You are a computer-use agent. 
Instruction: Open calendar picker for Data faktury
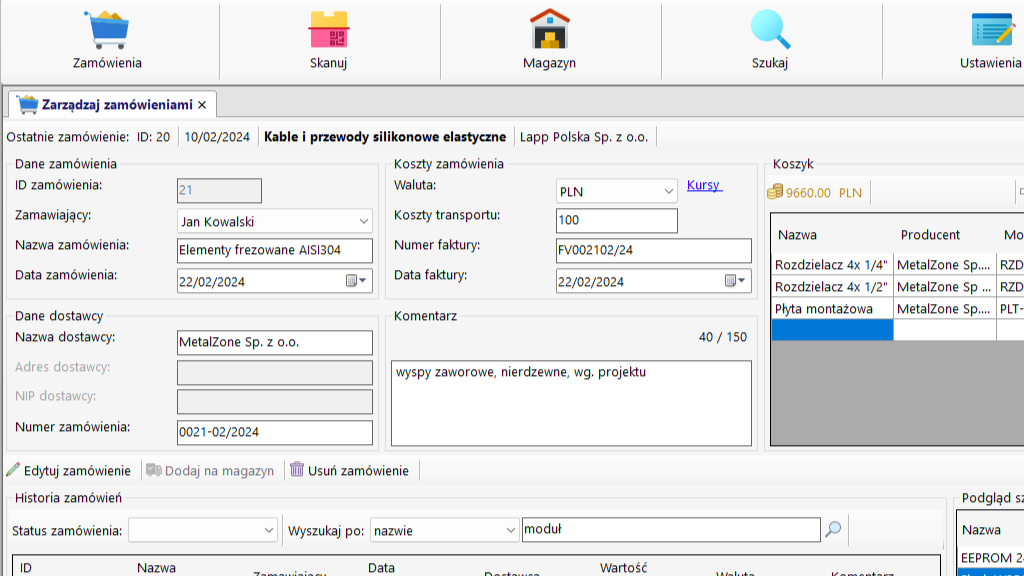(736, 281)
